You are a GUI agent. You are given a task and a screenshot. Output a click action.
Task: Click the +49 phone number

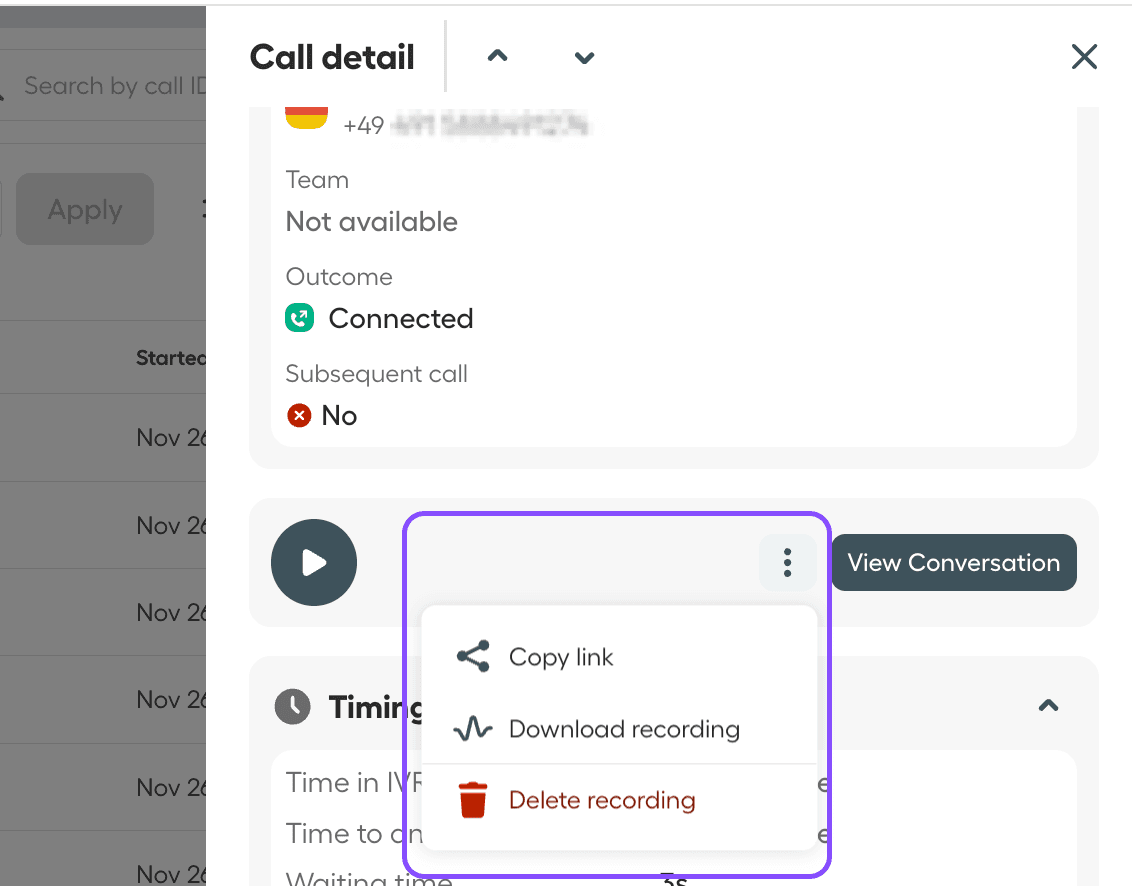(466, 125)
